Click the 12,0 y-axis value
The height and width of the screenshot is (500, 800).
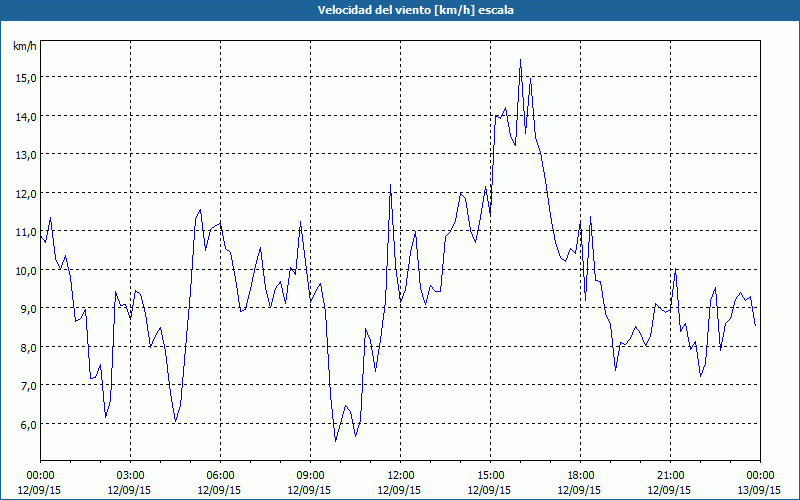tap(26, 193)
